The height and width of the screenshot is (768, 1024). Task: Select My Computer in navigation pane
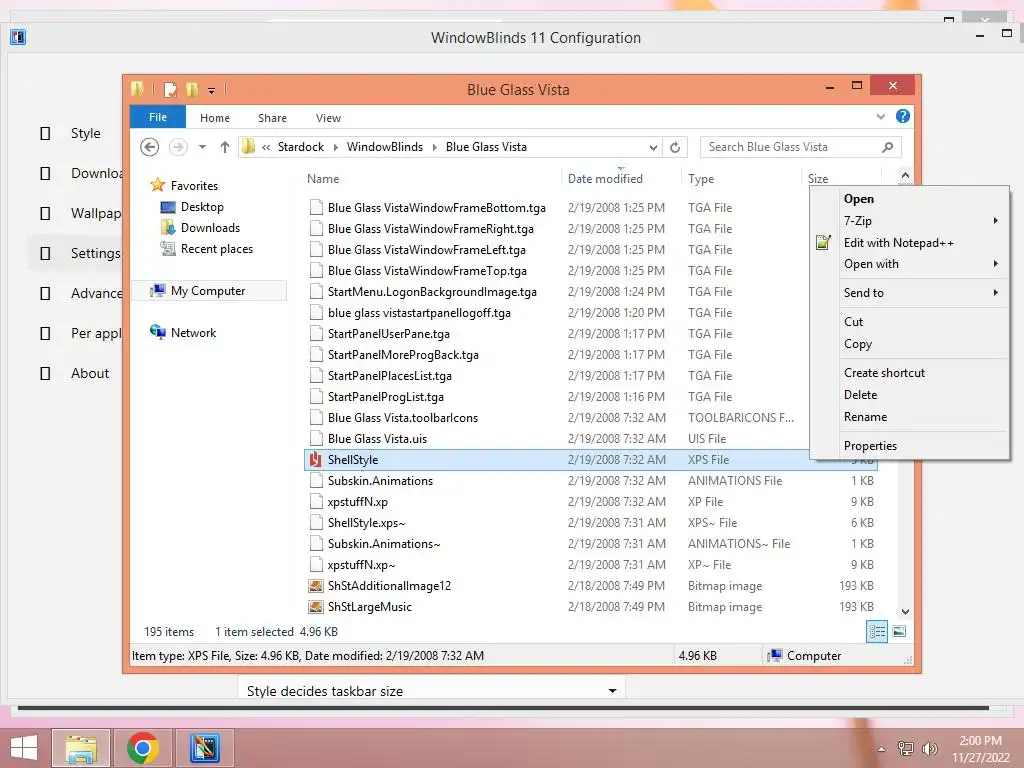tap(209, 291)
